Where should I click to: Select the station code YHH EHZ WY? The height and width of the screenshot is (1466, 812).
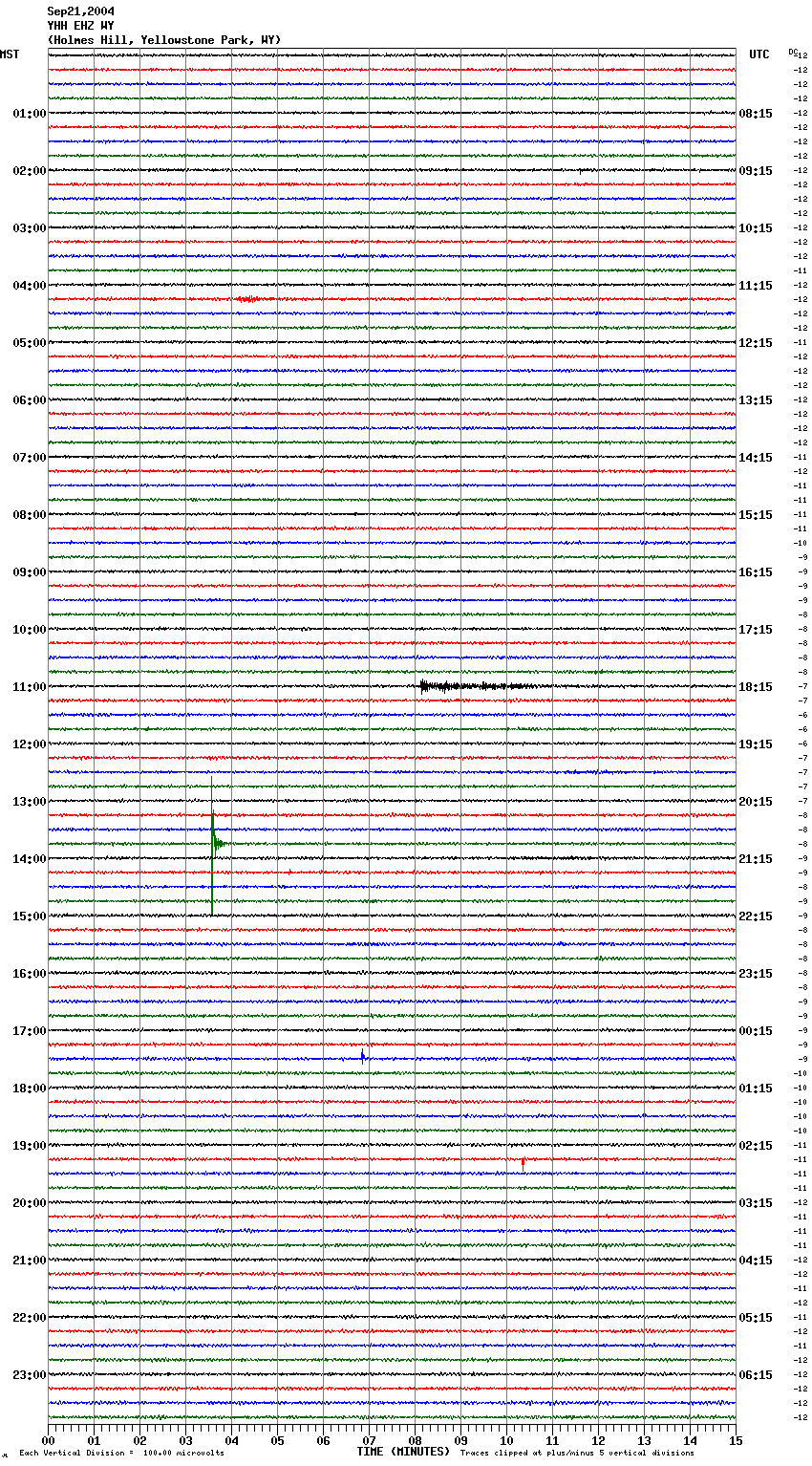coord(81,26)
